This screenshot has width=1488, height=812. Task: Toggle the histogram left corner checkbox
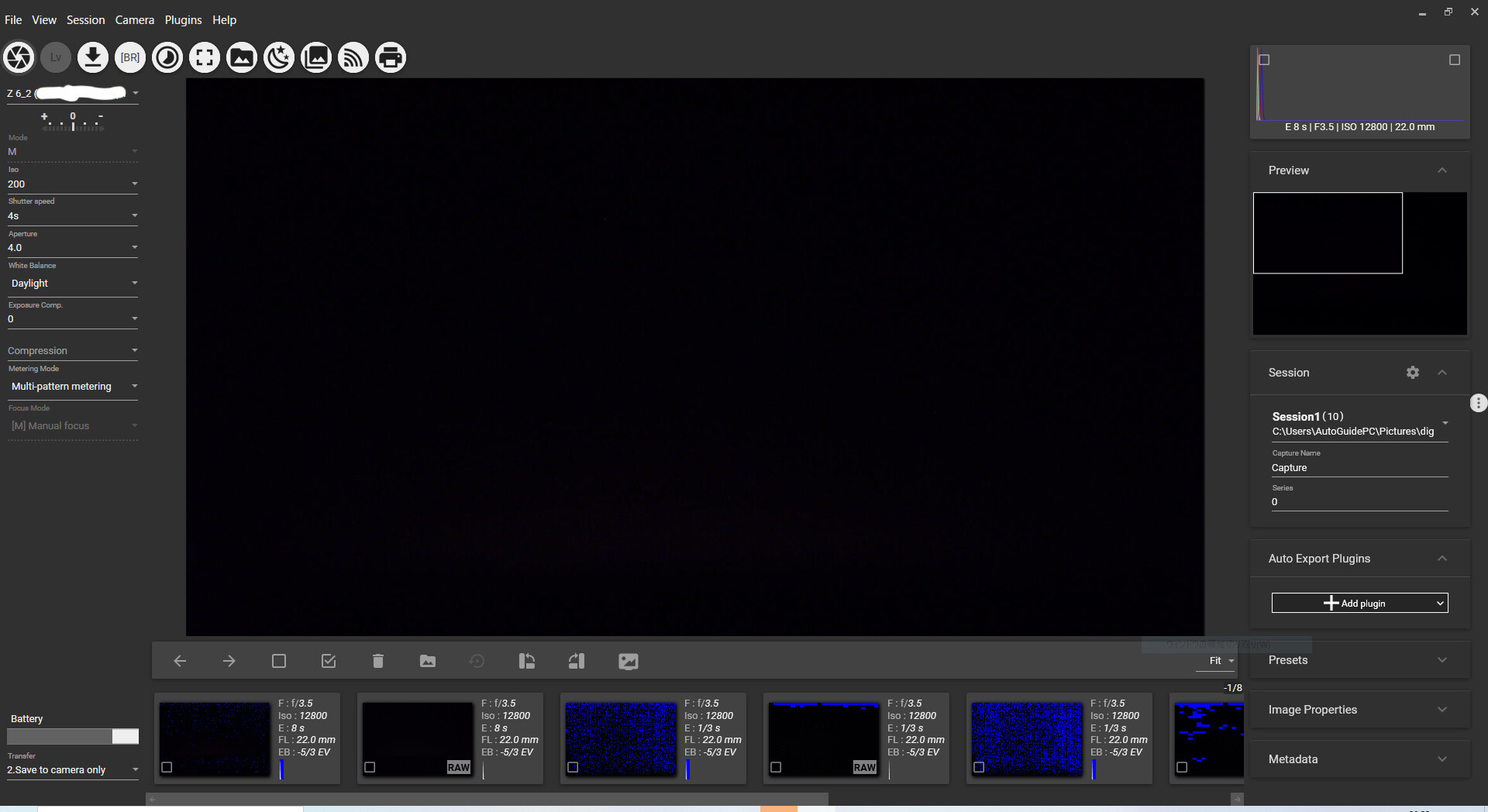[1264, 60]
